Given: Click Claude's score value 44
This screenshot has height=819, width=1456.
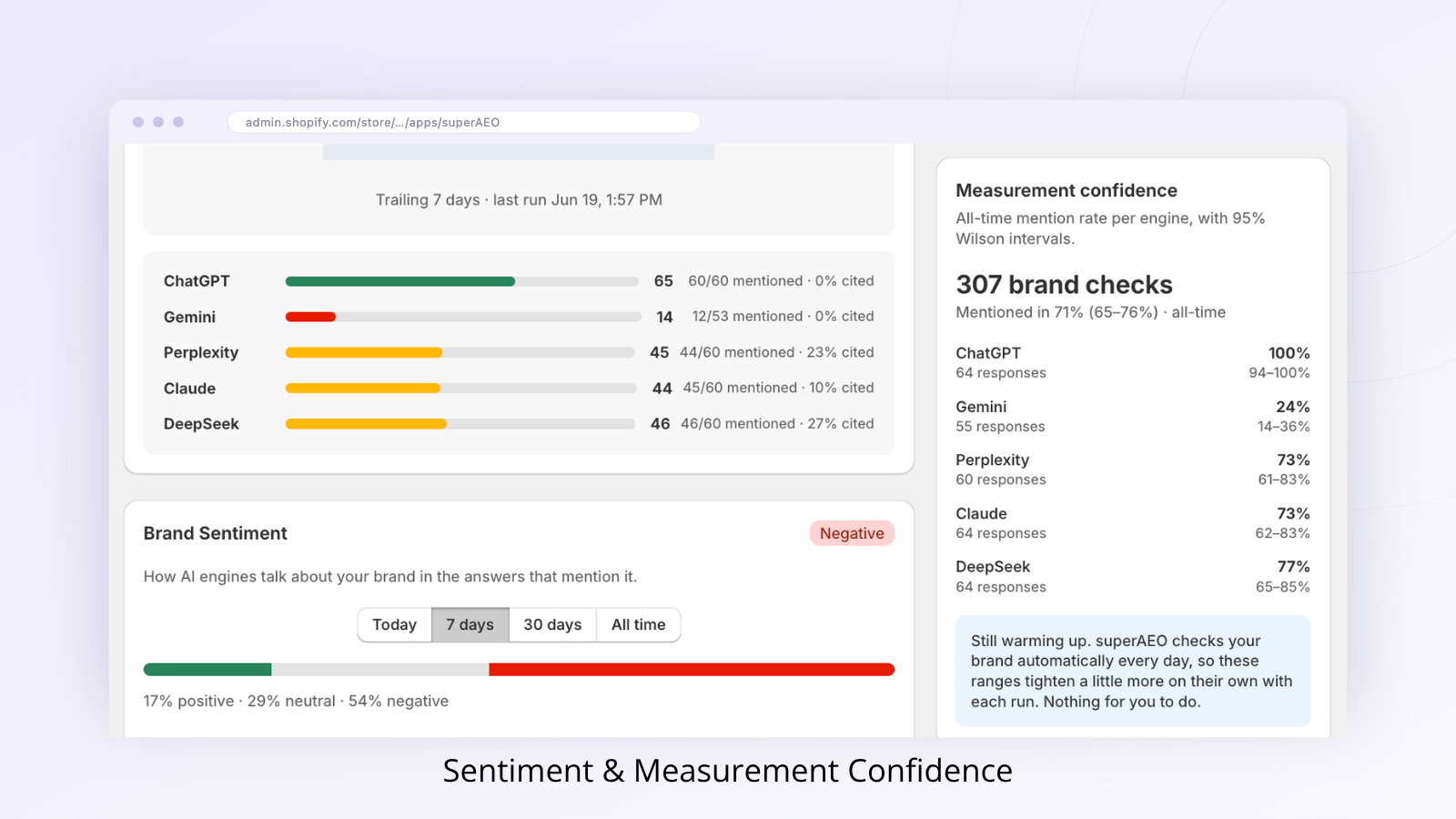Looking at the screenshot, I should click(x=662, y=389).
